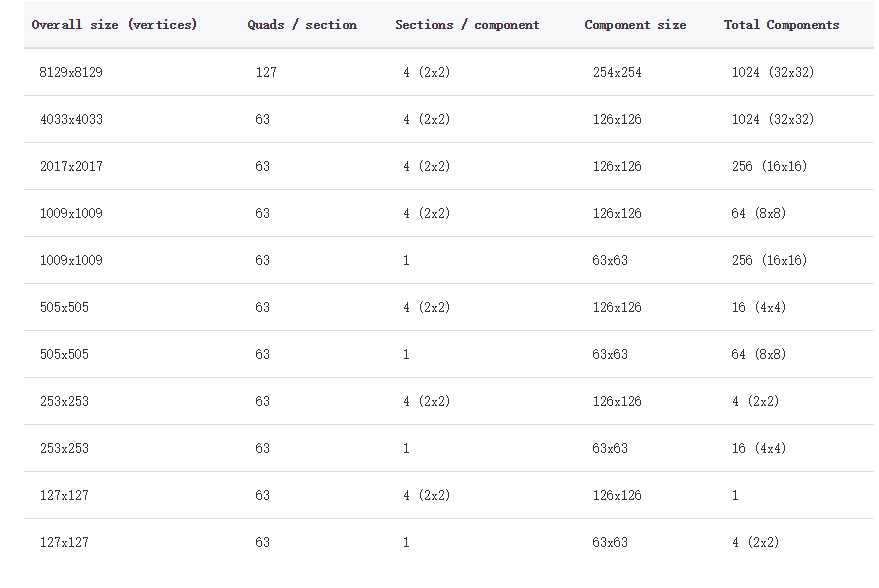Click the 'Overall size (vertices)' column header

click(114, 25)
